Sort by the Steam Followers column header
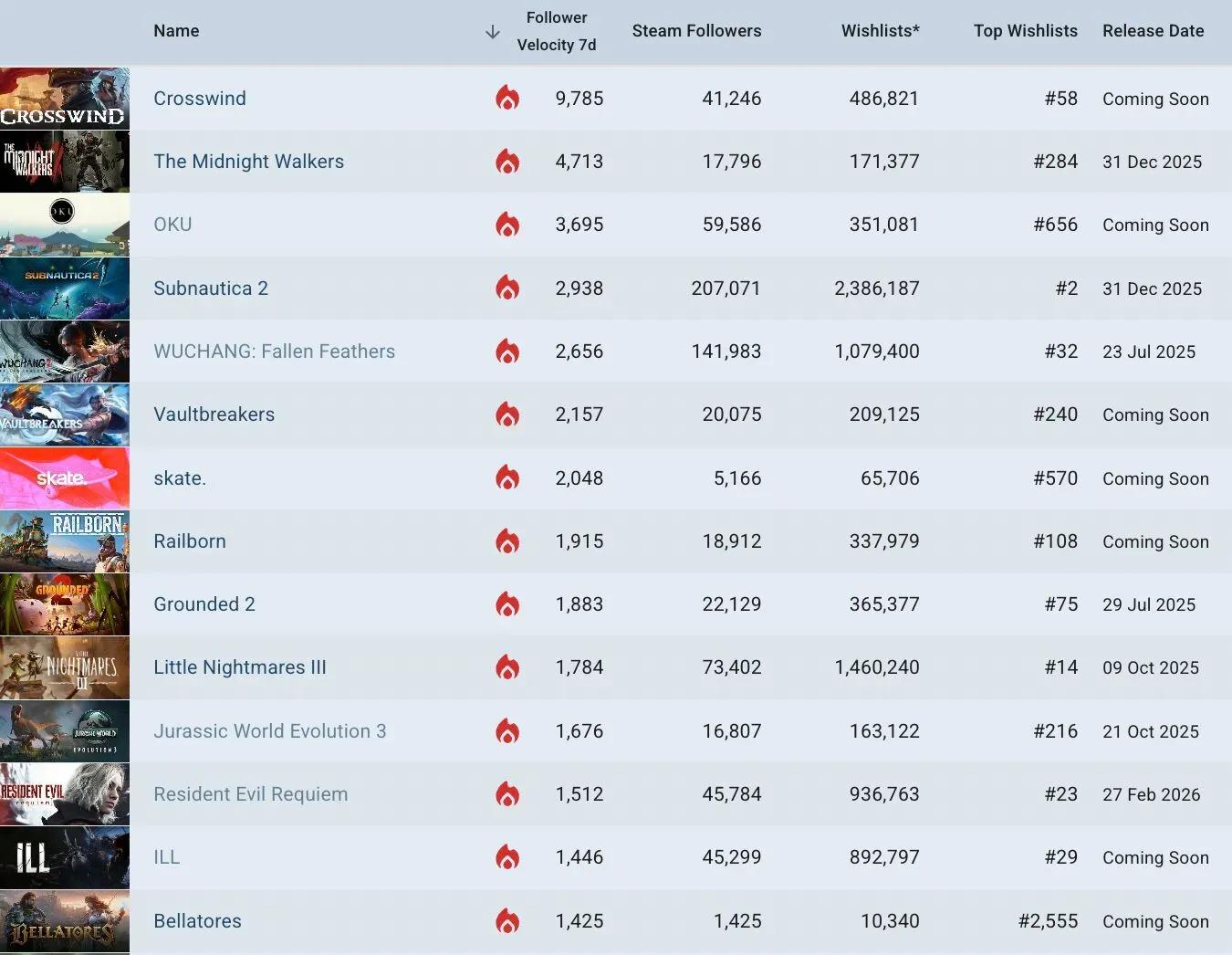1232x955 pixels. [x=696, y=31]
